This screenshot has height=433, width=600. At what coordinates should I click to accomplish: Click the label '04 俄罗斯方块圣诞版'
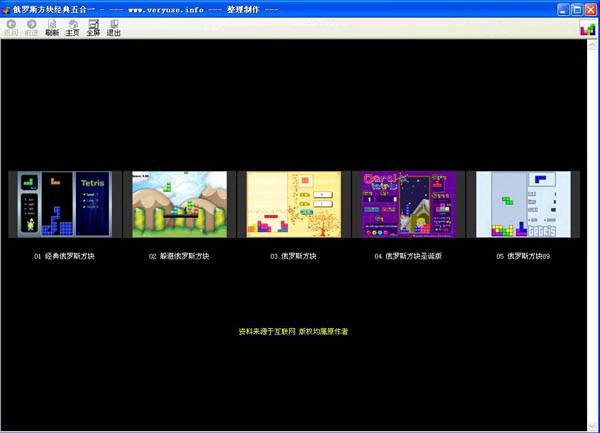point(408,256)
